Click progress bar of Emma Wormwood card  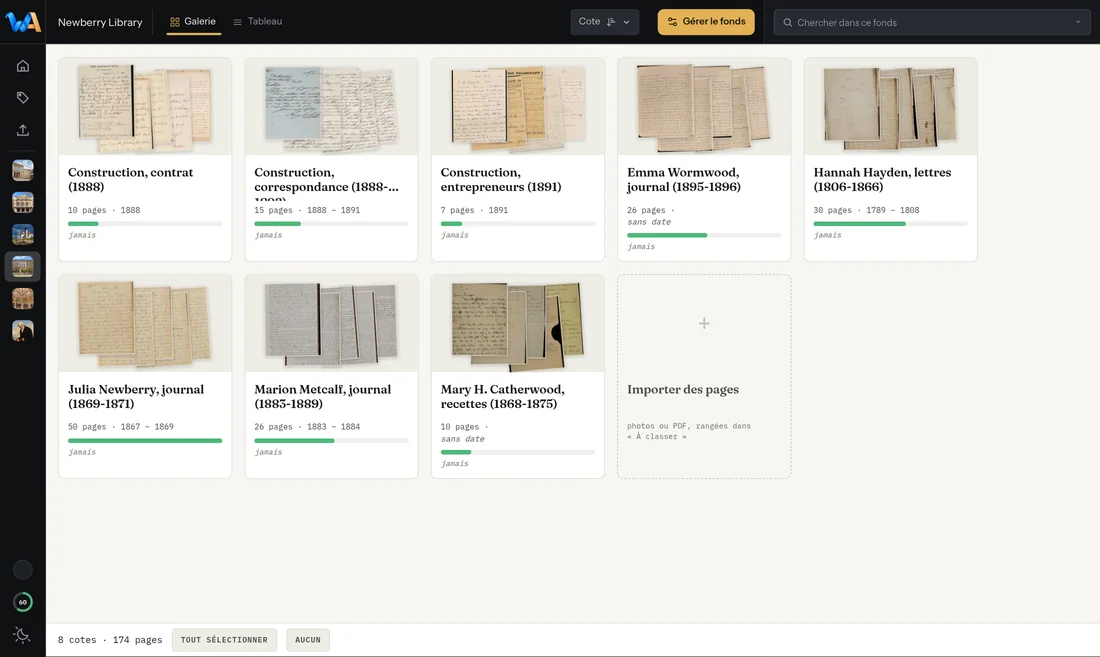704,235
